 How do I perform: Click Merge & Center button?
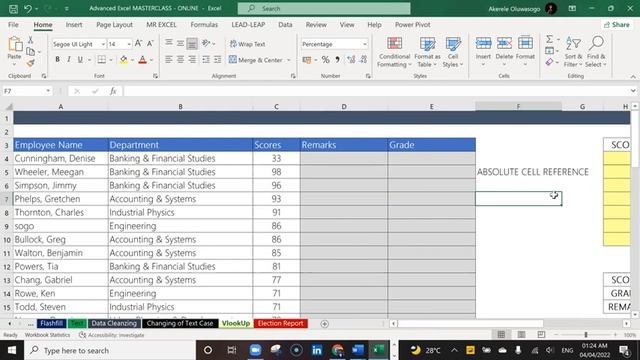click(x=256, y=60)
